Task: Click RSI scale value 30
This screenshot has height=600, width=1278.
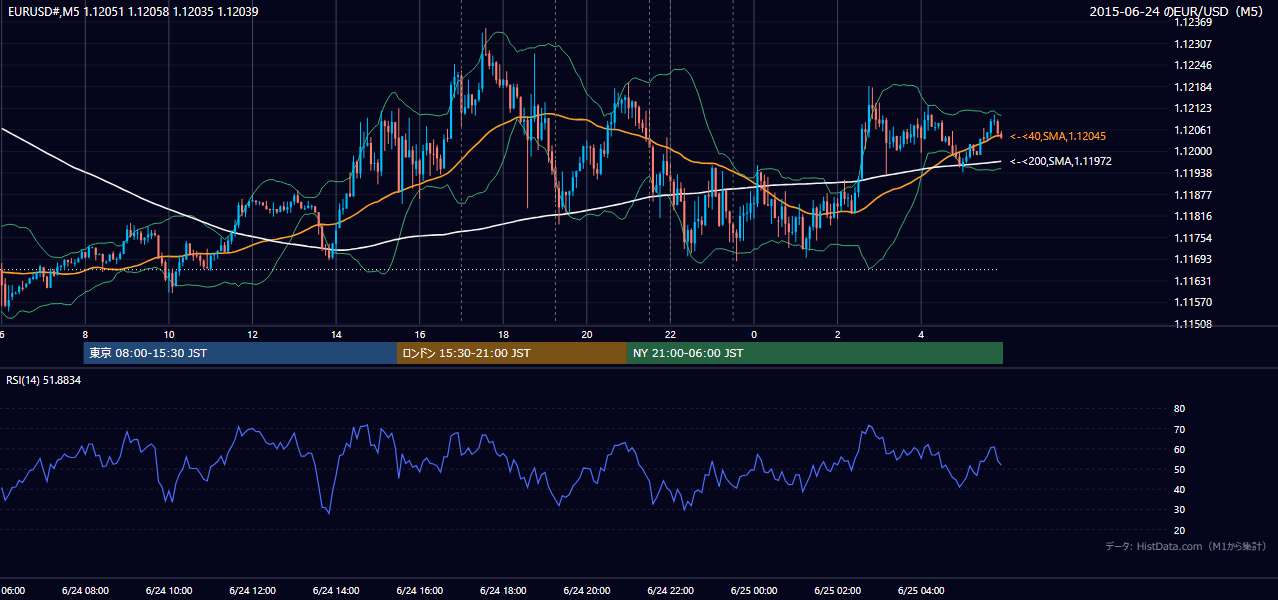Action: [x=1179, y=509]
